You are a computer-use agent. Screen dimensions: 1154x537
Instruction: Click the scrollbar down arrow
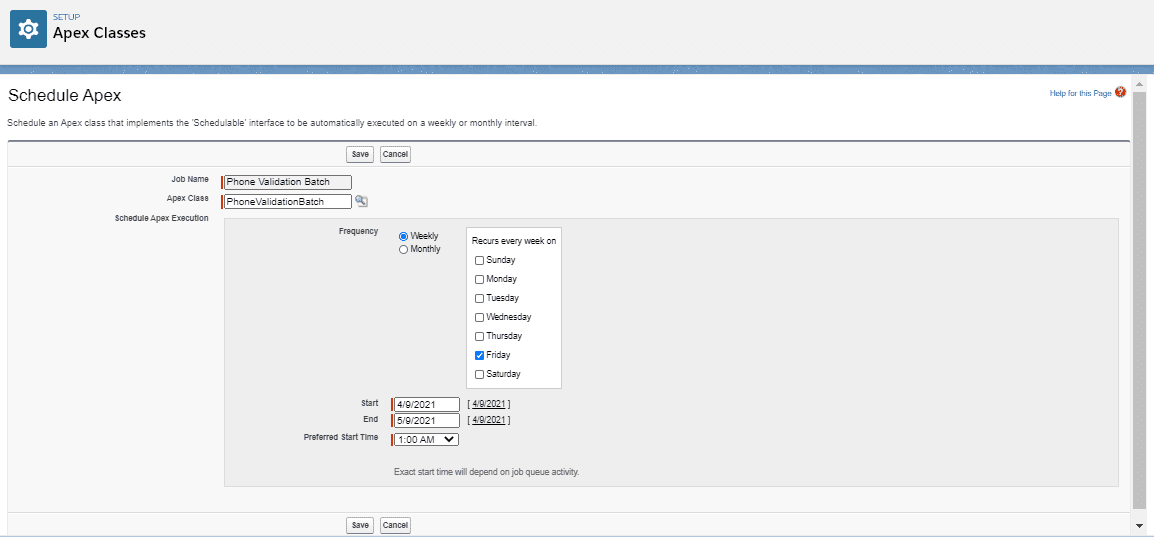1139,525
